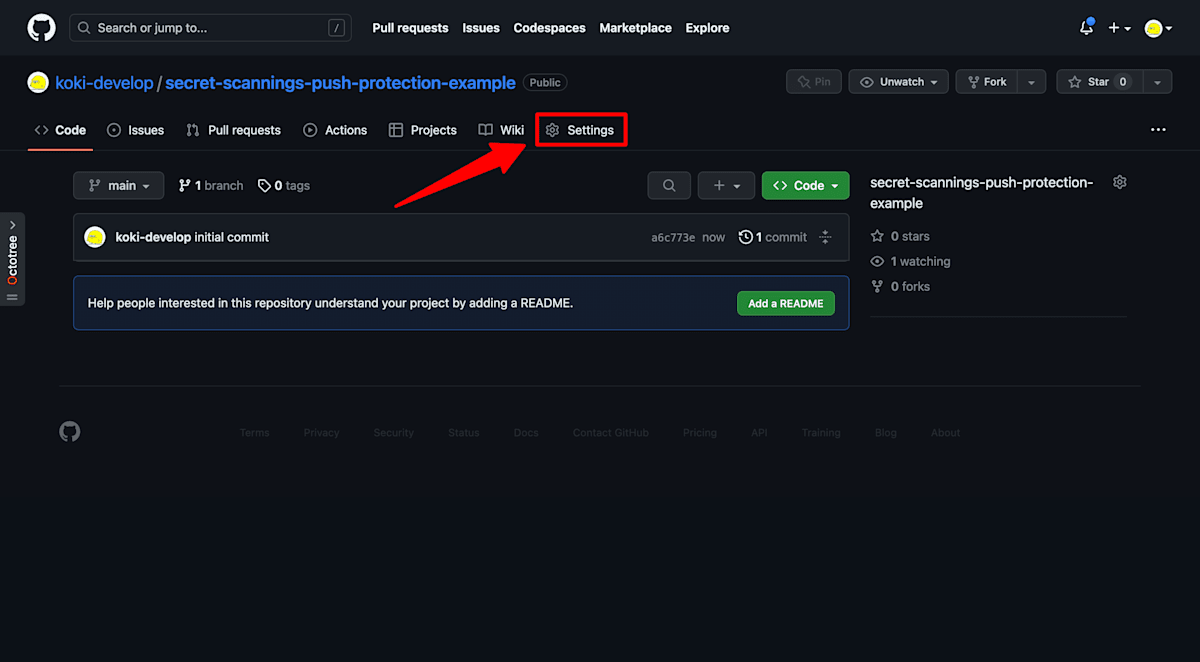The height and width of the screenshot is (662, 1200).
Task: Click the footer GitHub logo
Action: coord(70,432)
